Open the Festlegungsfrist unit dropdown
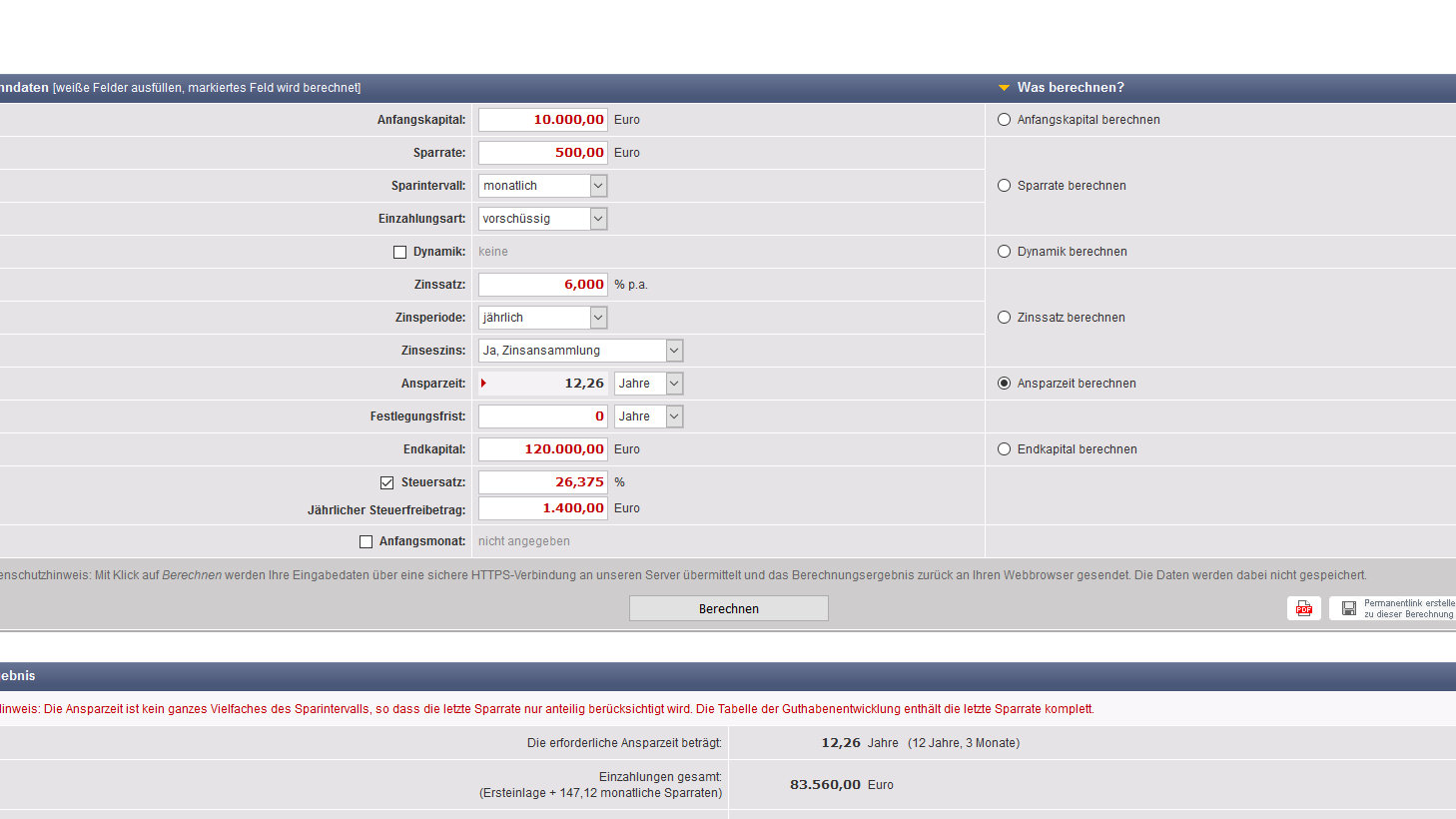 pyautogui.click(x=648, y=416)
